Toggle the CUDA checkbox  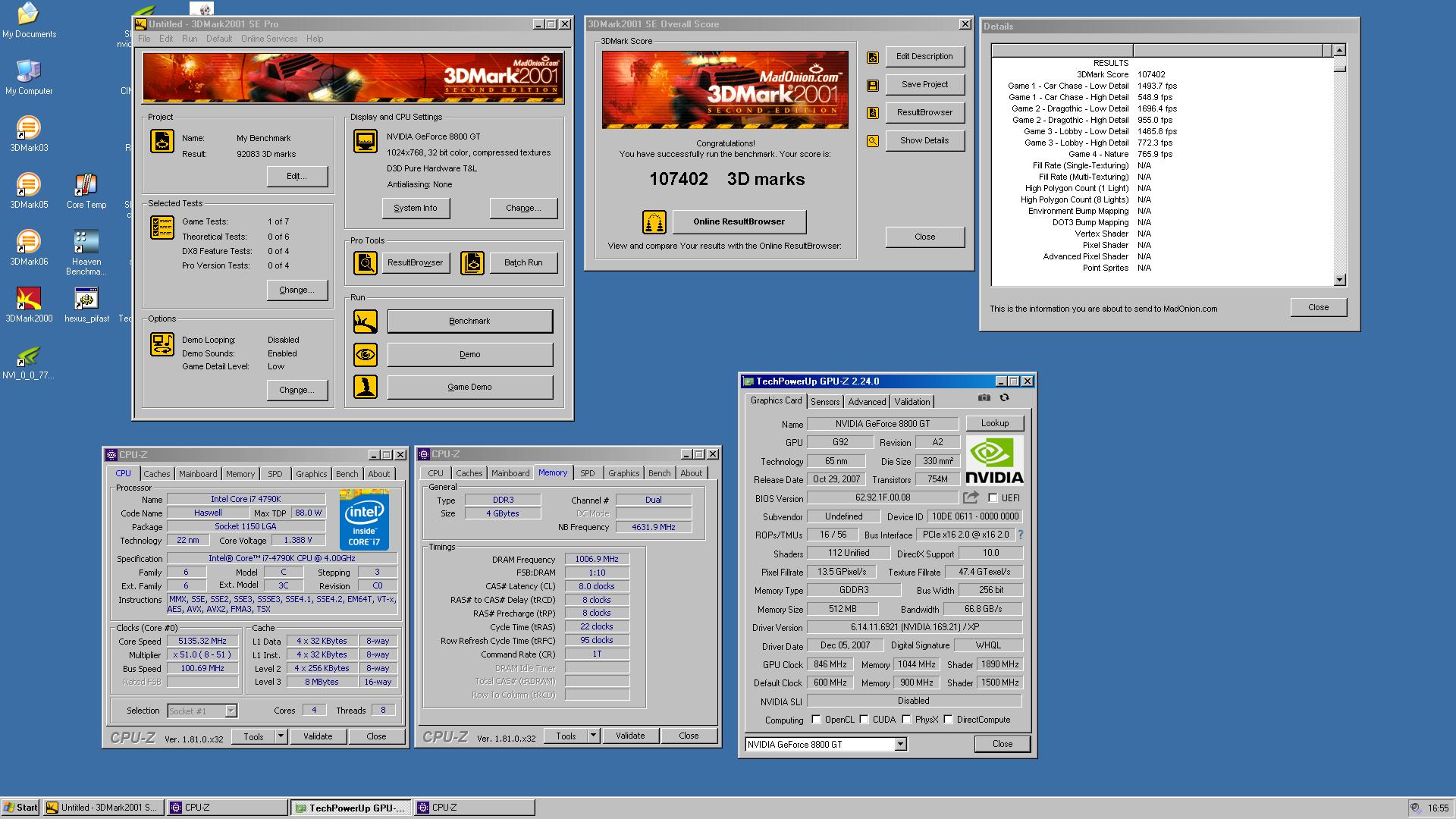864,720
